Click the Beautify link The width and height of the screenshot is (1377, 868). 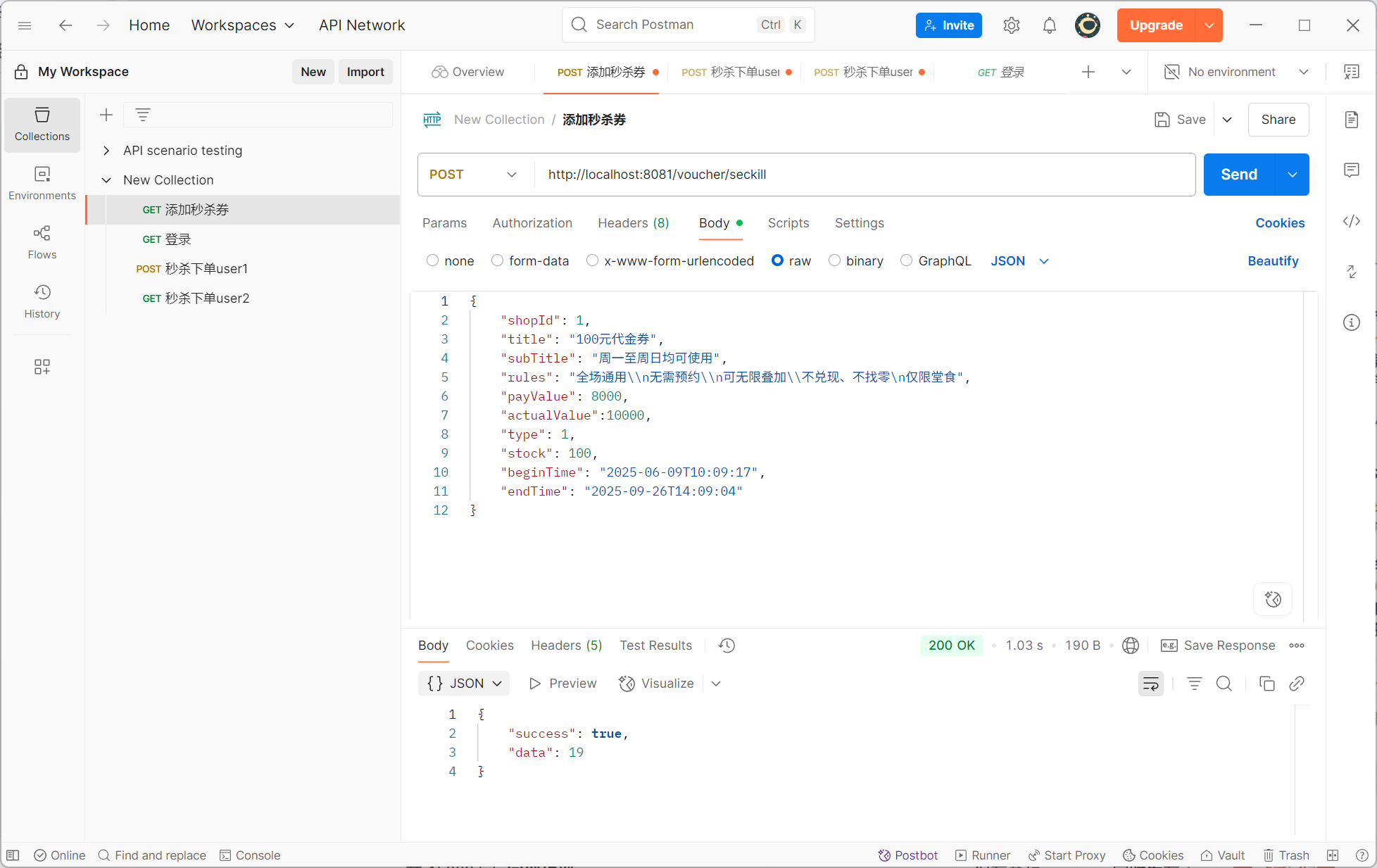click(x=1273, y=261)
